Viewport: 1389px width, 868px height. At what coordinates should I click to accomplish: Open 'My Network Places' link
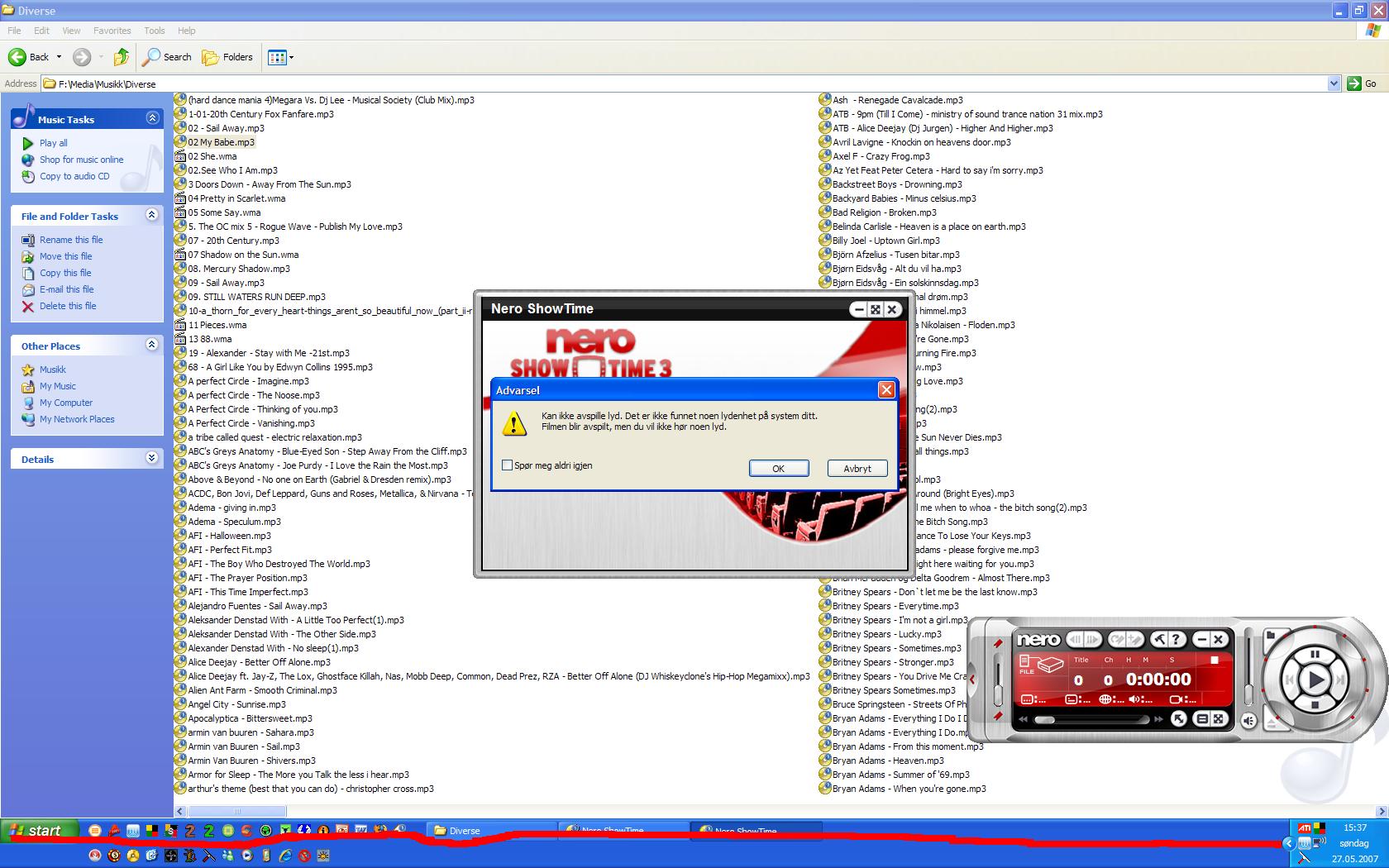(77, 419)
